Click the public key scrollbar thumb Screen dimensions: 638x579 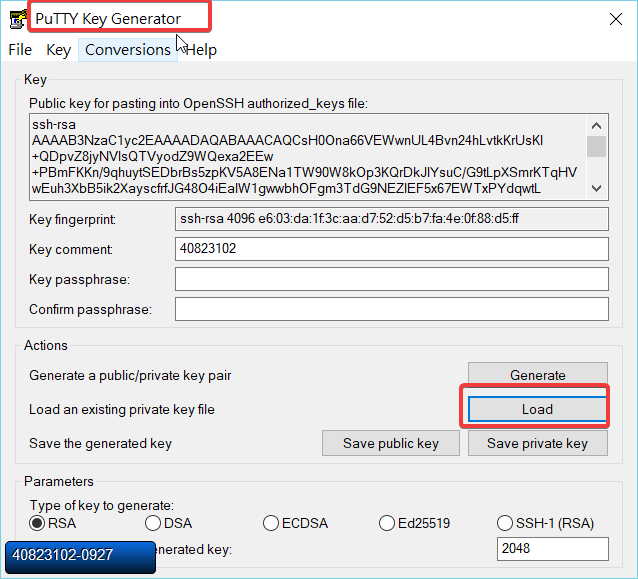click(x=596, y=146)
